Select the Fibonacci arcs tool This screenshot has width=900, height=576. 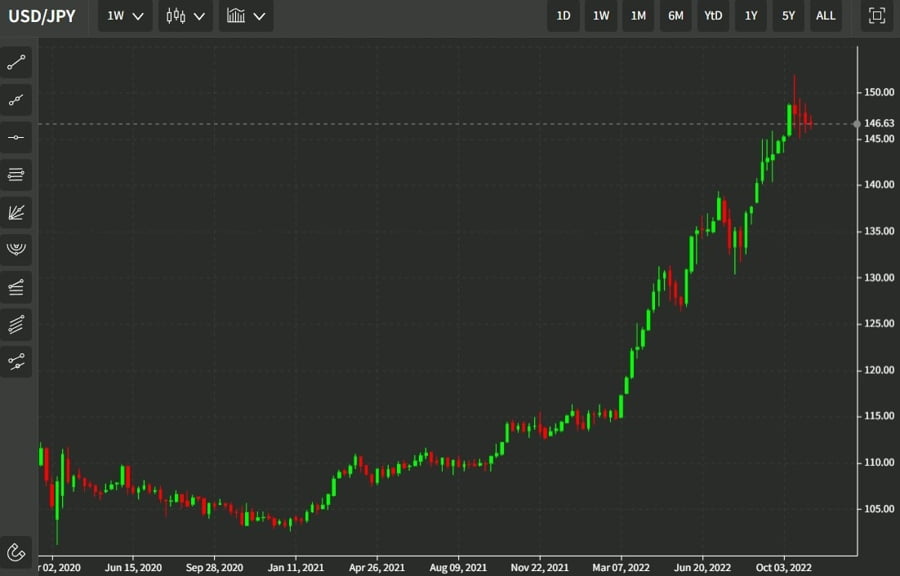[x=16, y=249]
